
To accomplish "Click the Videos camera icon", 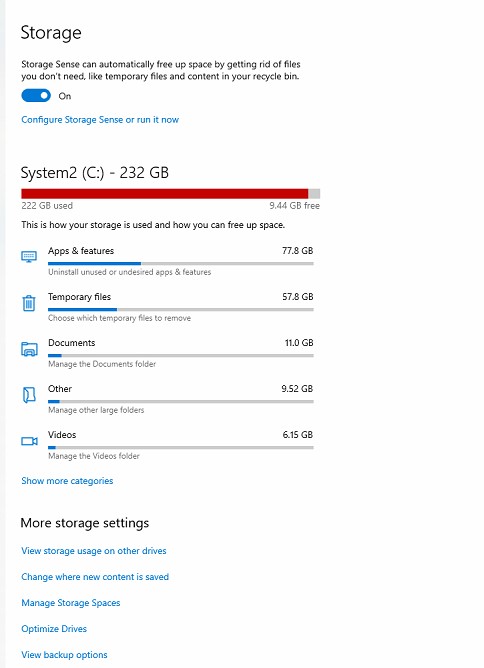I will click(x=29, y=441).
